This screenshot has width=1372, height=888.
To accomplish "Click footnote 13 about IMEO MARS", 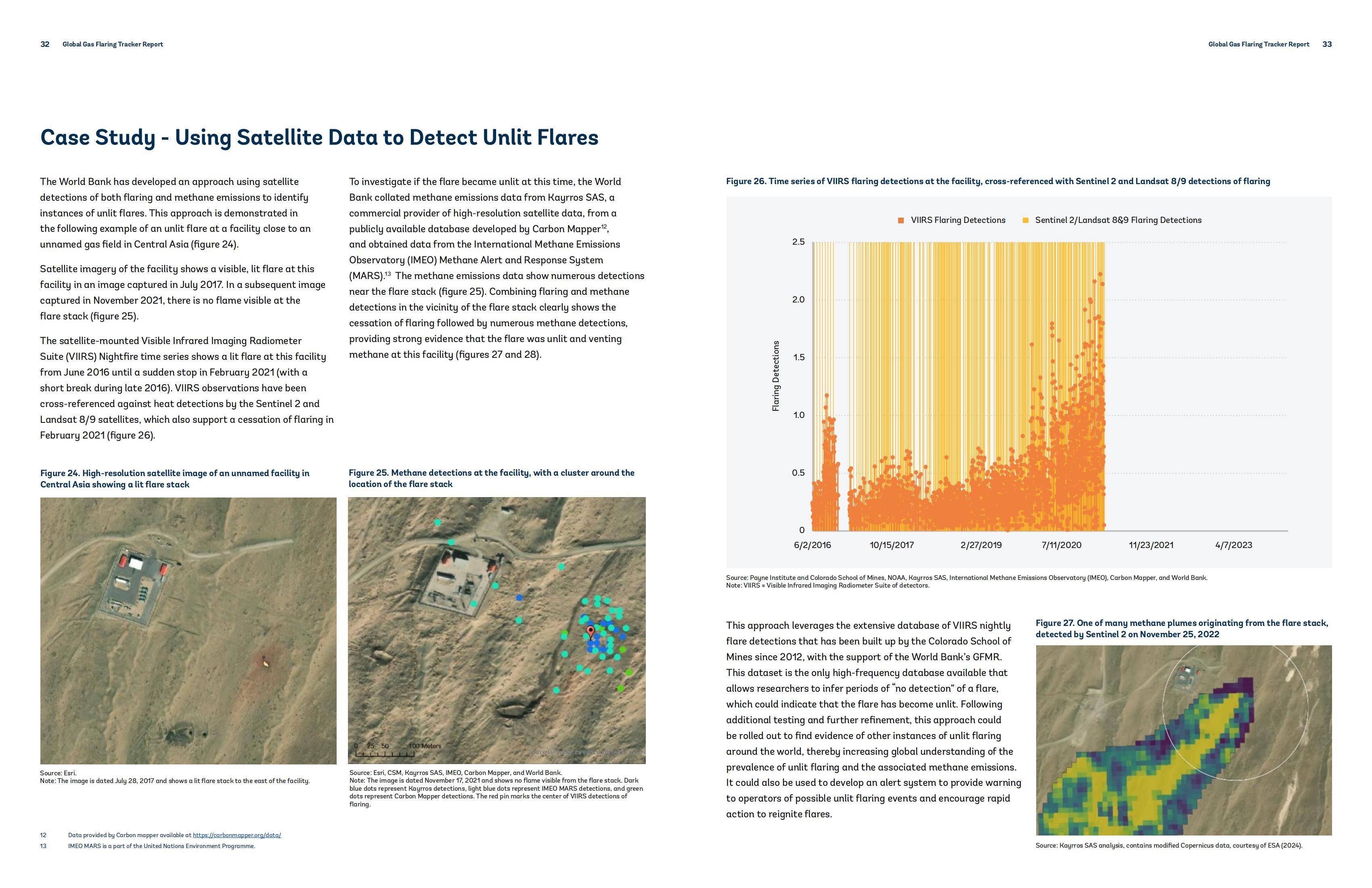I will tap(161, 846).
